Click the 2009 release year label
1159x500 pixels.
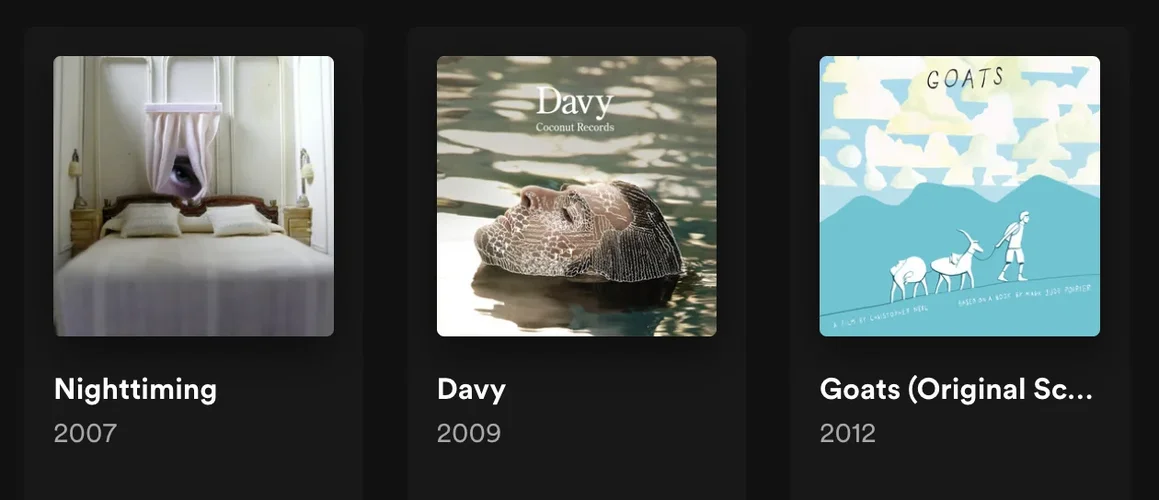coord(469,433)
